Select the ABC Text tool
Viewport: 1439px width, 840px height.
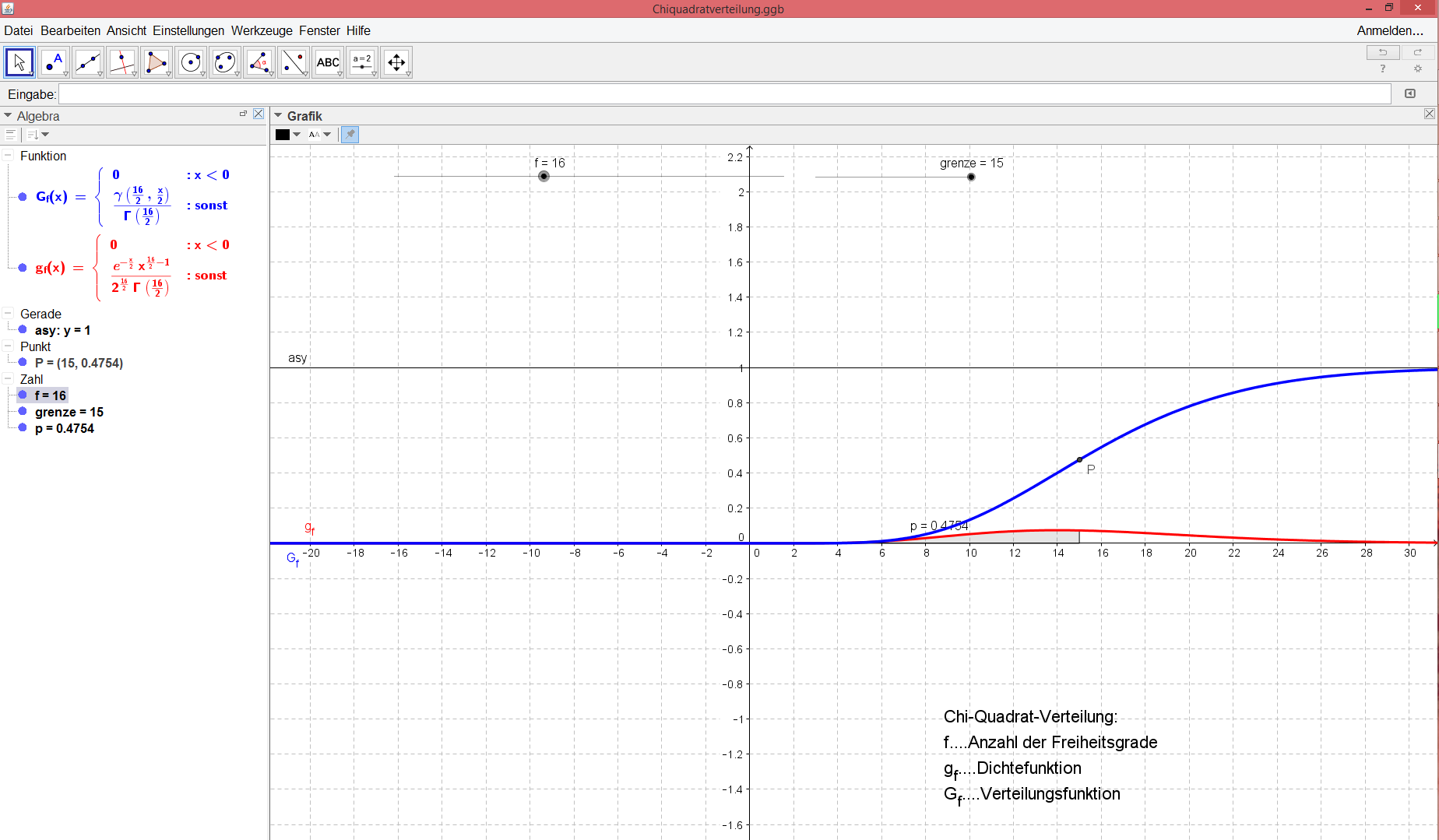click(328, 62)
